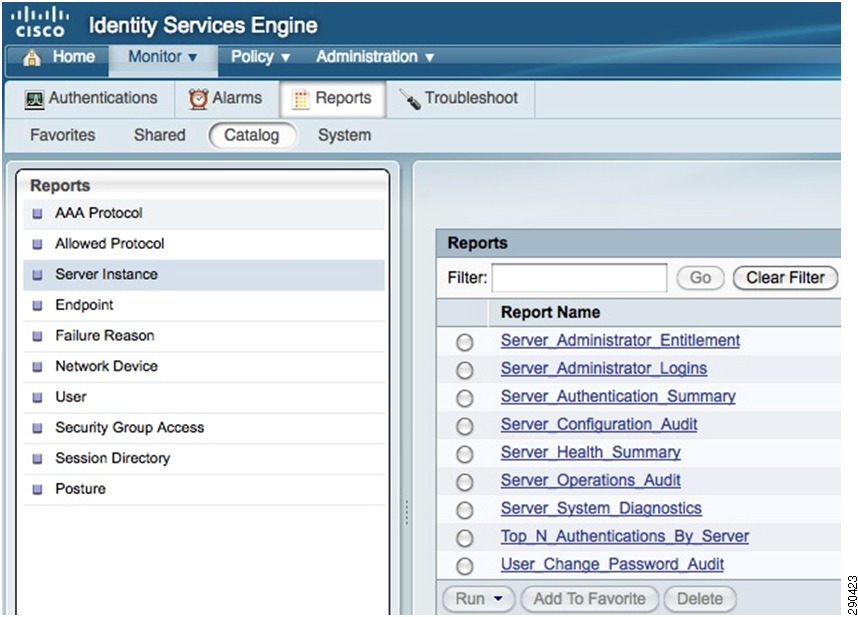Click the square bullet beside AAA Protocol

pos(37,213)
